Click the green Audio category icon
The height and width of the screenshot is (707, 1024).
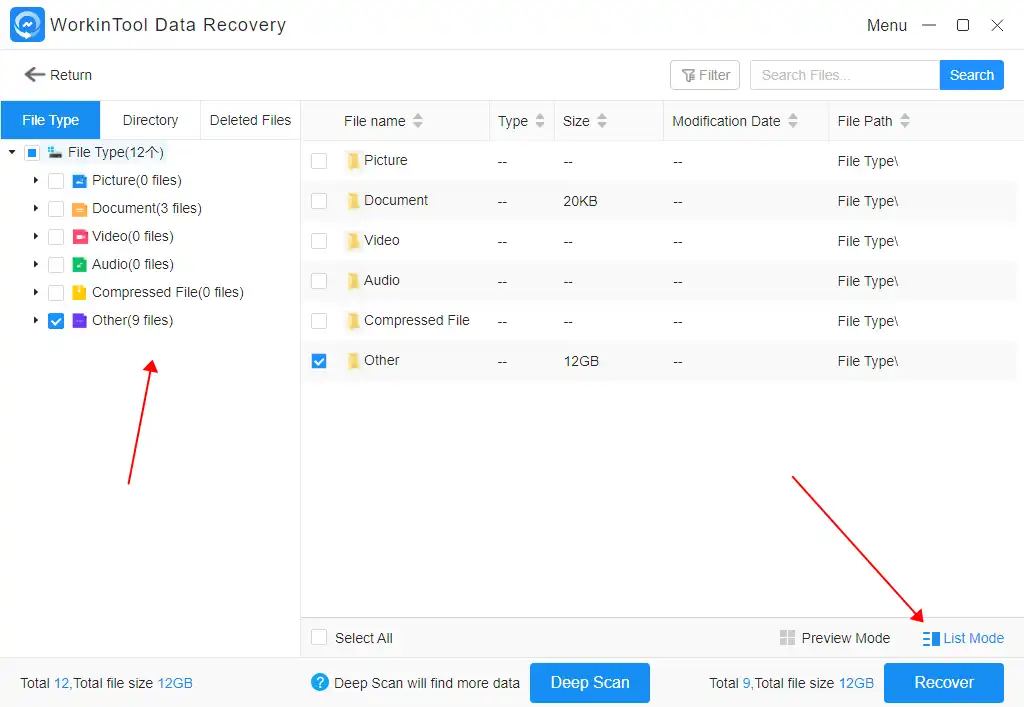pyautogui.click(x=79, y=264)
